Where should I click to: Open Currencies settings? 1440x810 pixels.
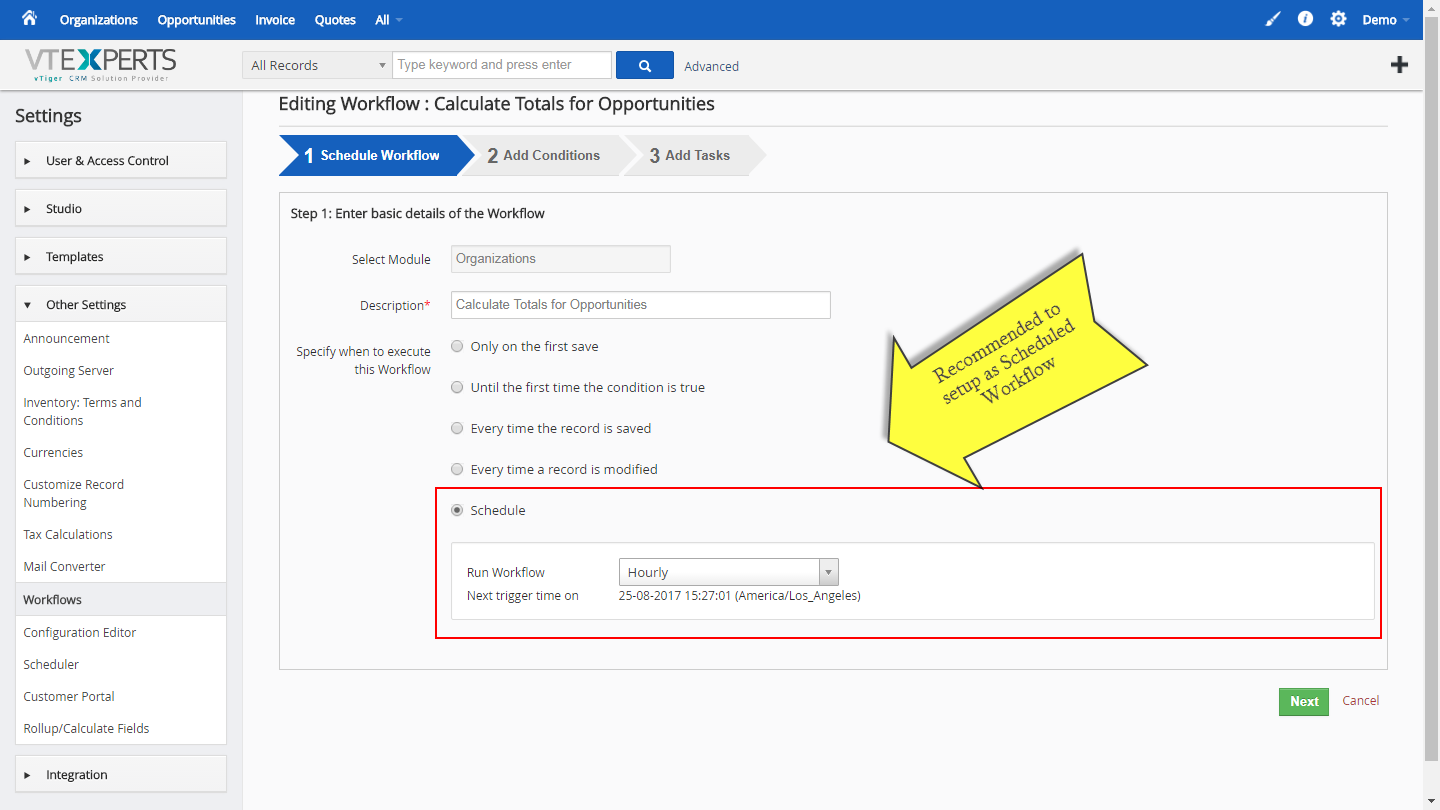(53, 452)
